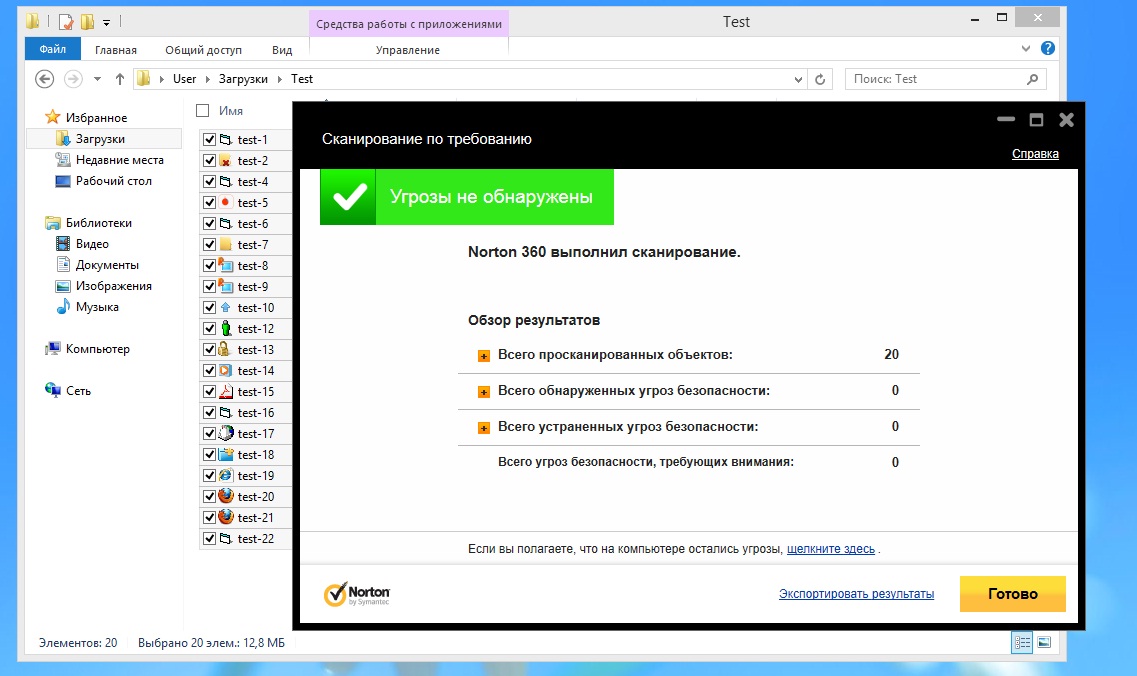Go back with the Explorer back arrow

[44, 79]
